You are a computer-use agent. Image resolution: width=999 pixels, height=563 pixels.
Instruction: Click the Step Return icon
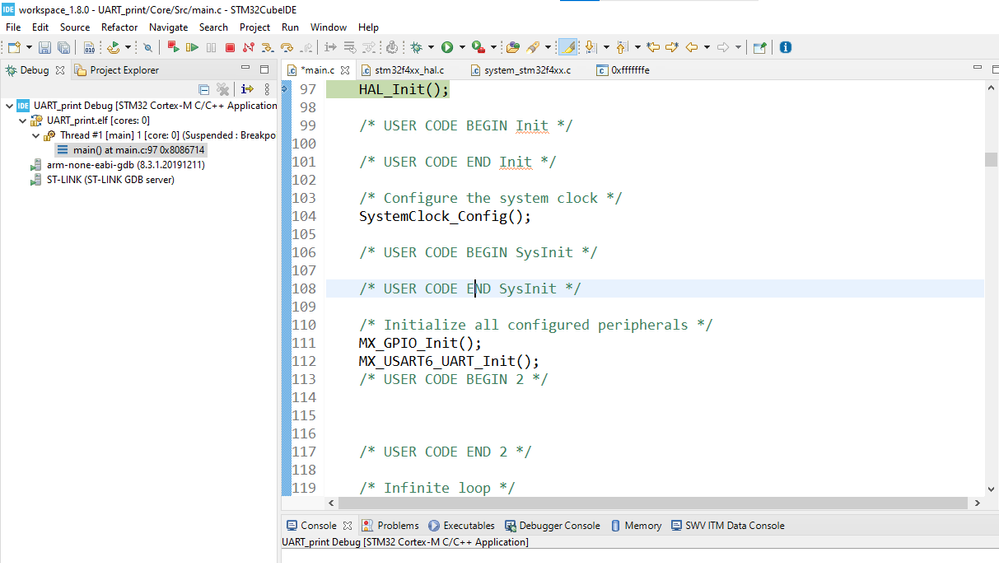[x=306, y=47]
